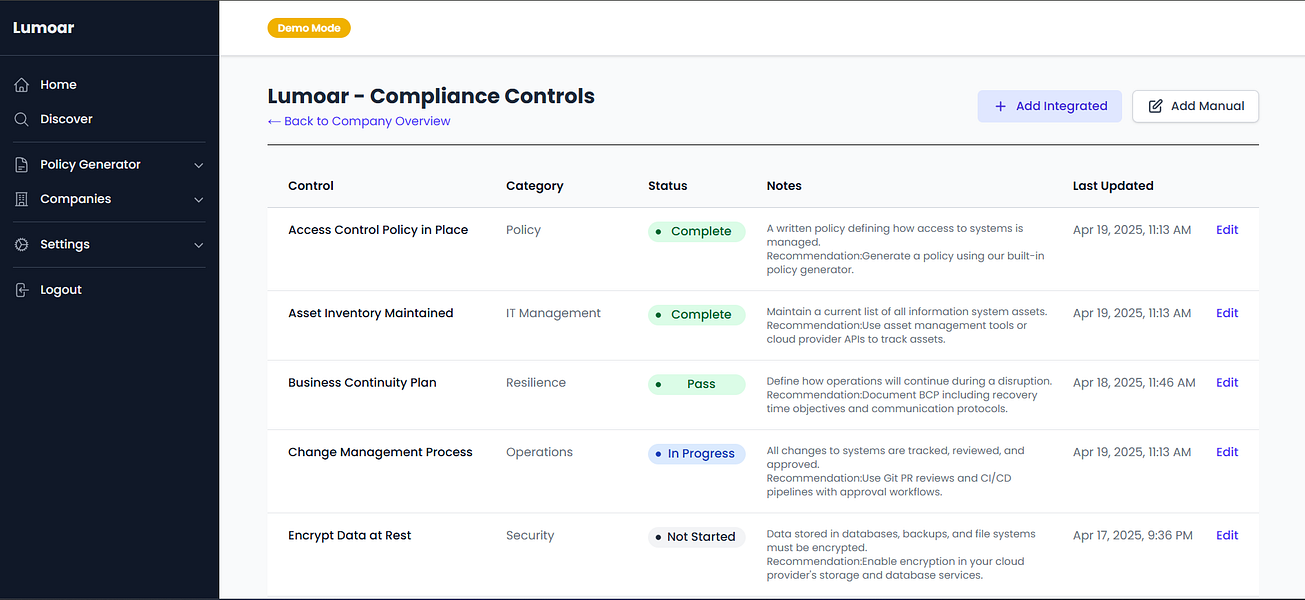This screenshot has height=600, width=1305.
Task: Click the Logout door icon
Action: [22, 290]
